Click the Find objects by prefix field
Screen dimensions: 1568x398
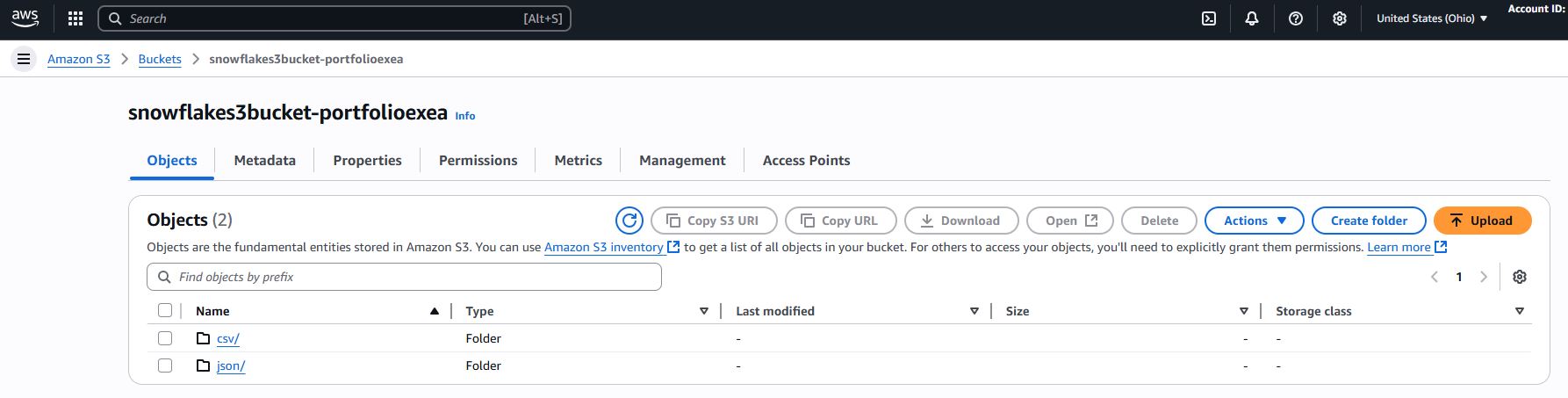point(404,277)
